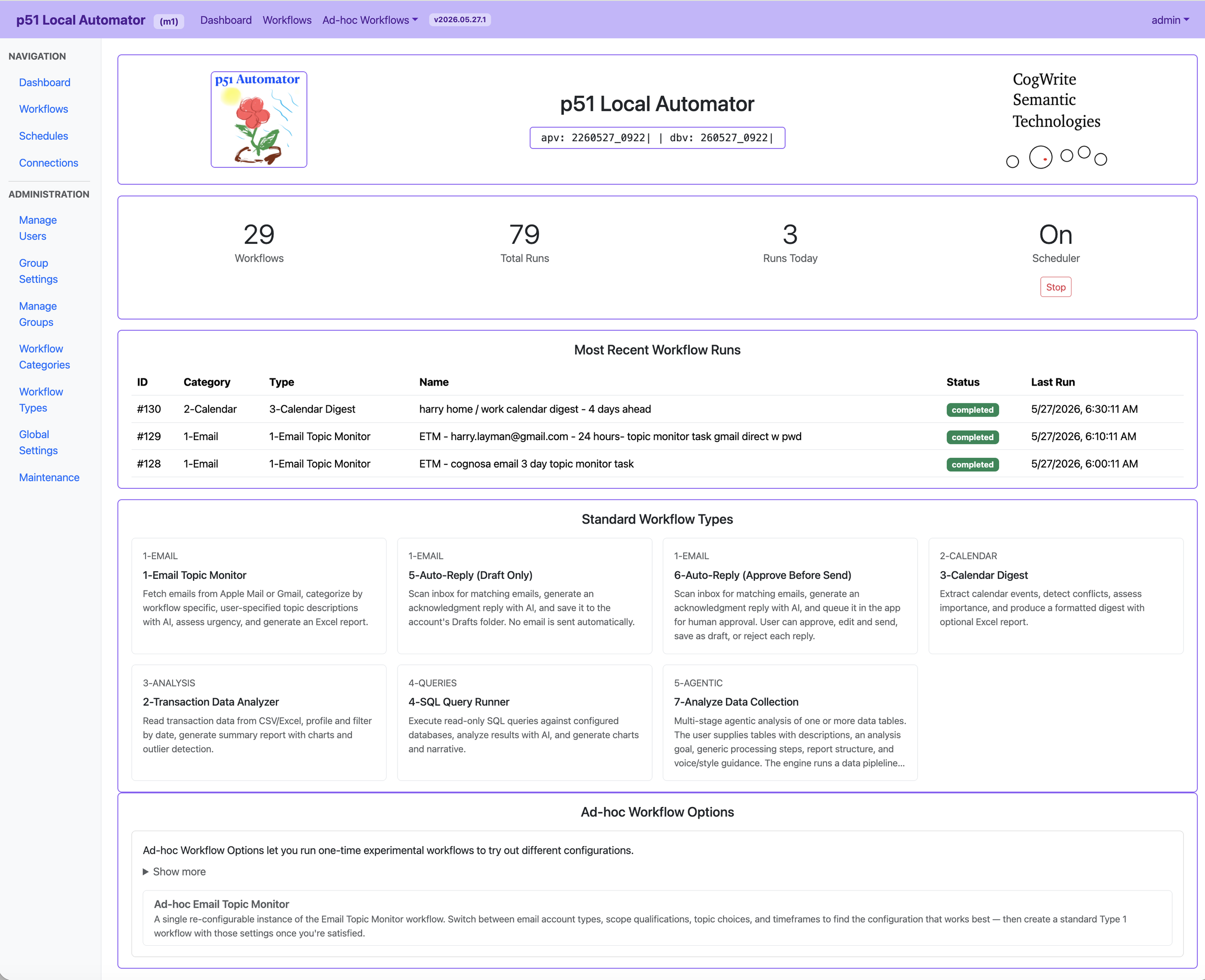The height and width of the screenshot is (980, 1205).
Task: Click the harry.layman@gmail.com topic monitor run name
Action: [610, 436]
